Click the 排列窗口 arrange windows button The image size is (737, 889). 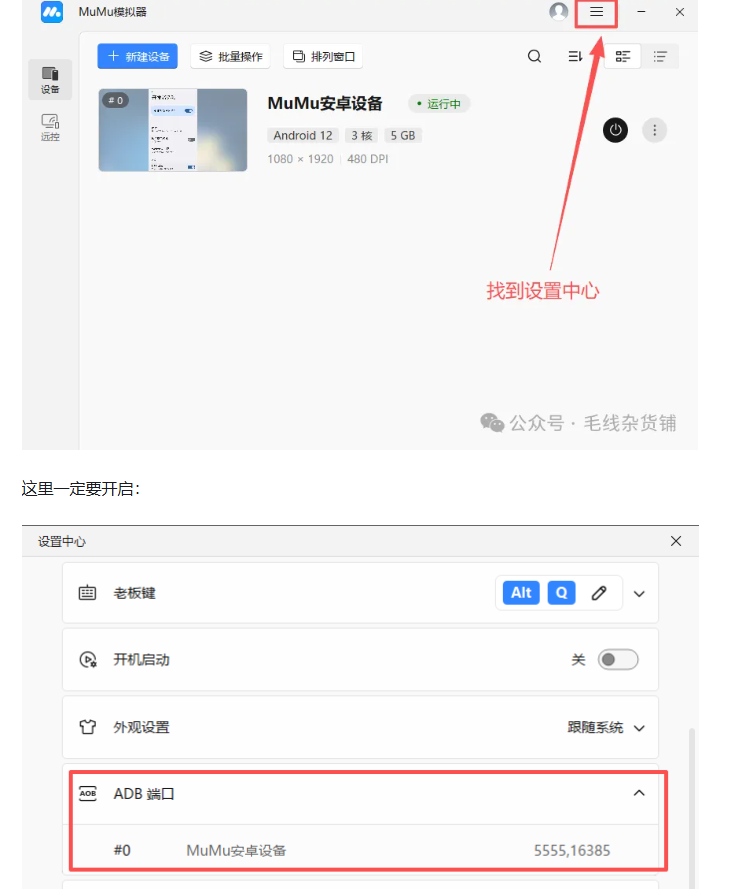[x=323, y=56]
